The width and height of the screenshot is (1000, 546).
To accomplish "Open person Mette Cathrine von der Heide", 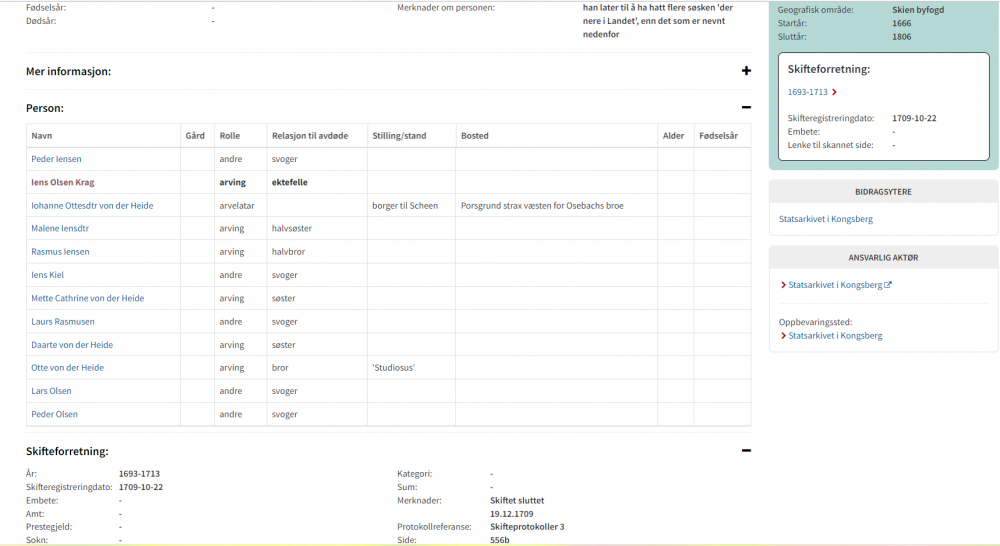I will tap(88, 298).
